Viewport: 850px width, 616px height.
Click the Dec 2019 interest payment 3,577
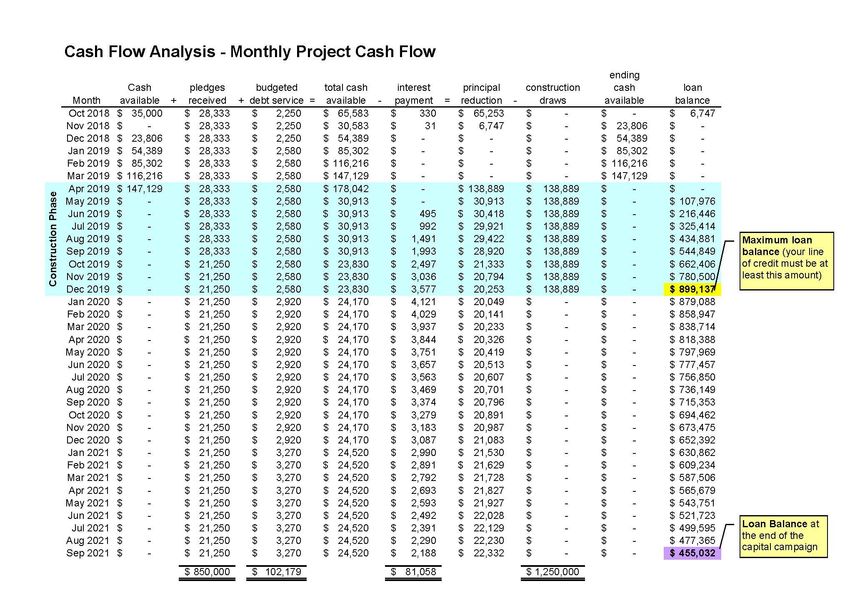(x=423, y=289)
